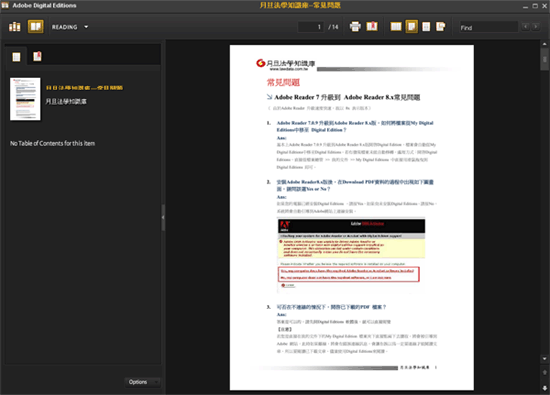Switch to Library view icon
Screen dimensions: 550x395
[x=15, y=27]
